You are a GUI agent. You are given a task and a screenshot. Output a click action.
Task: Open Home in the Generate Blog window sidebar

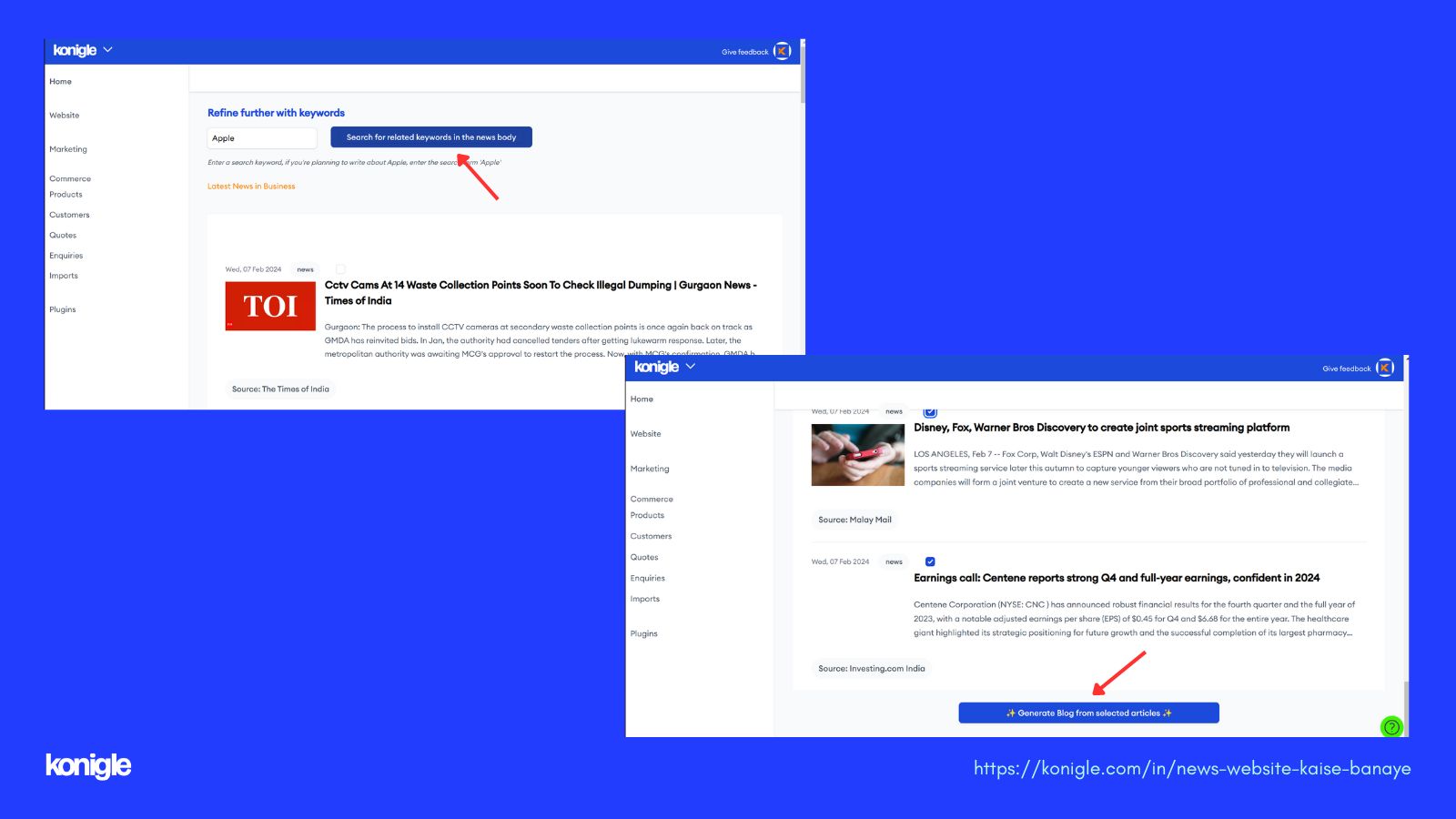(x=642, y=399)
